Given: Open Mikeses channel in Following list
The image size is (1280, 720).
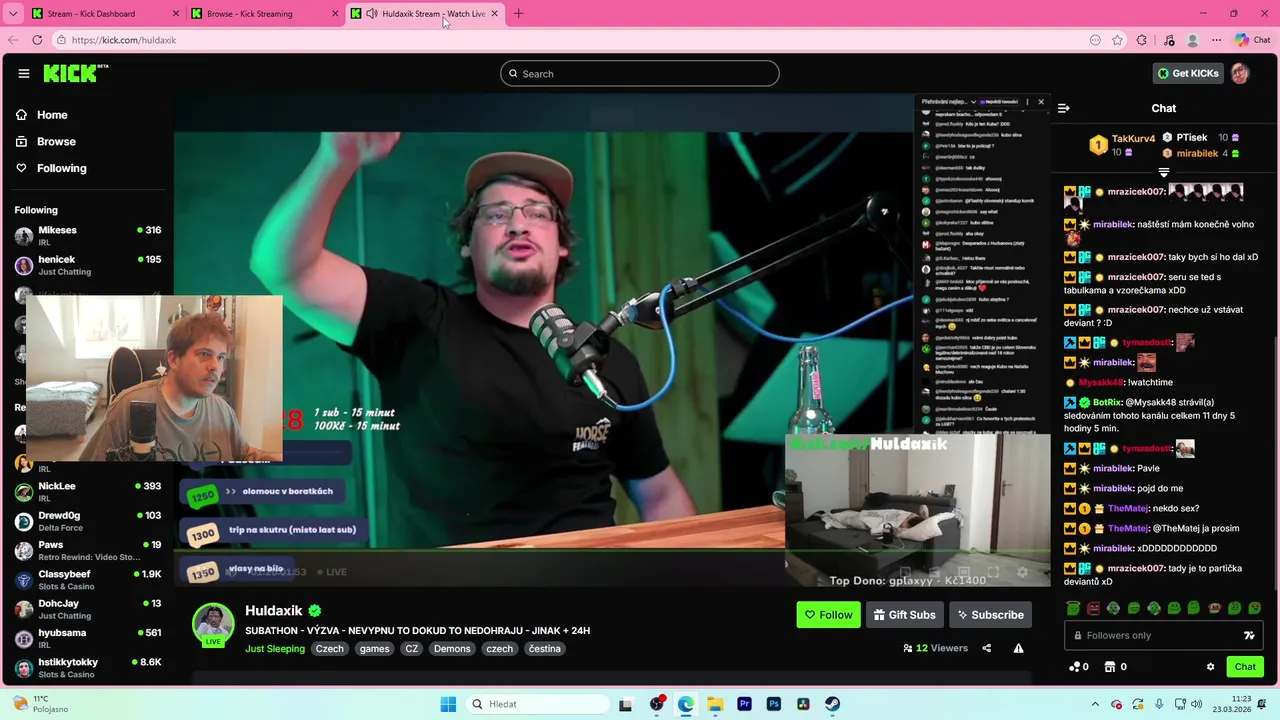Looking at the screenshot, I should (88, 236).
